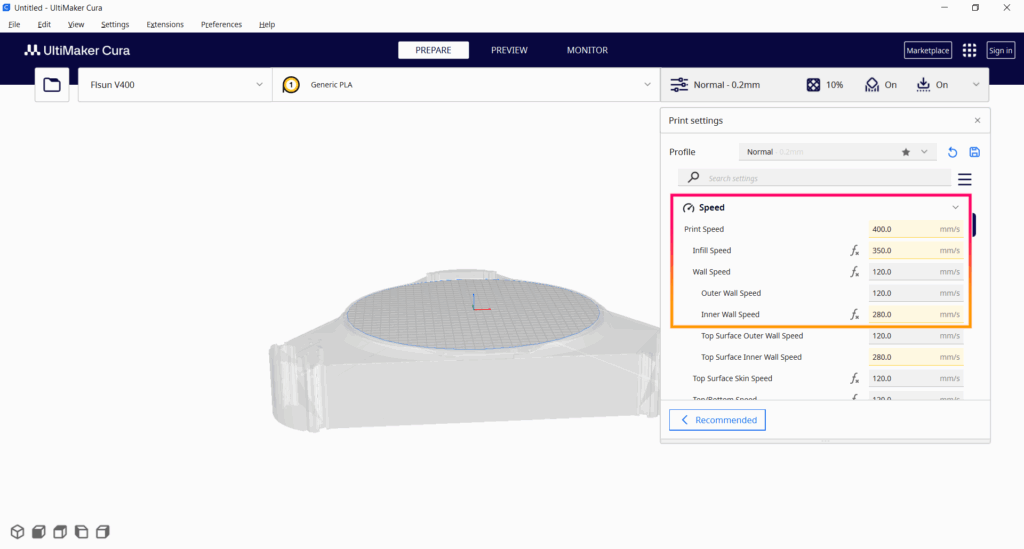Click the 'Outer Wall Speed' label

pos(731,293)
